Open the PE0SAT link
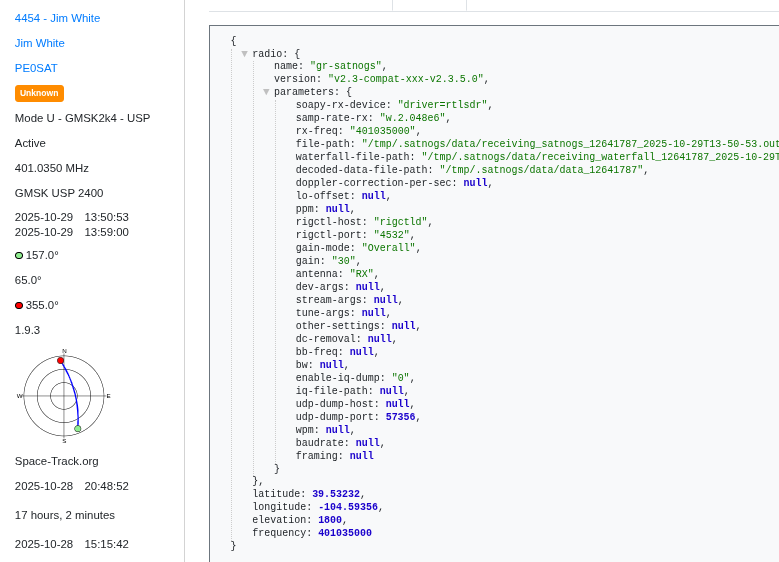The image size is (779, 562). coord(36,68)
